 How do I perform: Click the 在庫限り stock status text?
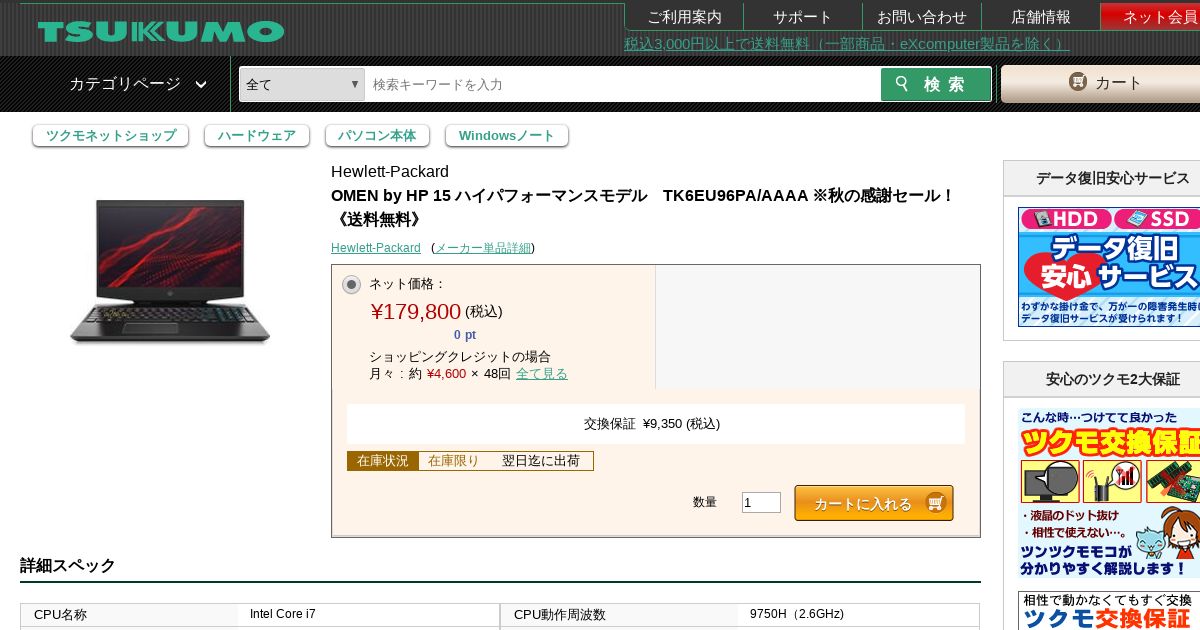point(454,461)
